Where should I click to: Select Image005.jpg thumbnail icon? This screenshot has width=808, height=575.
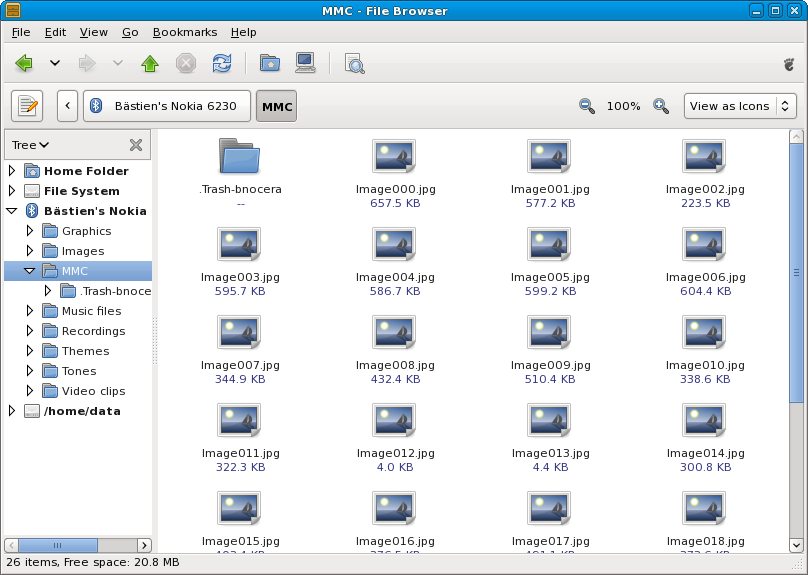pos(549,244)
